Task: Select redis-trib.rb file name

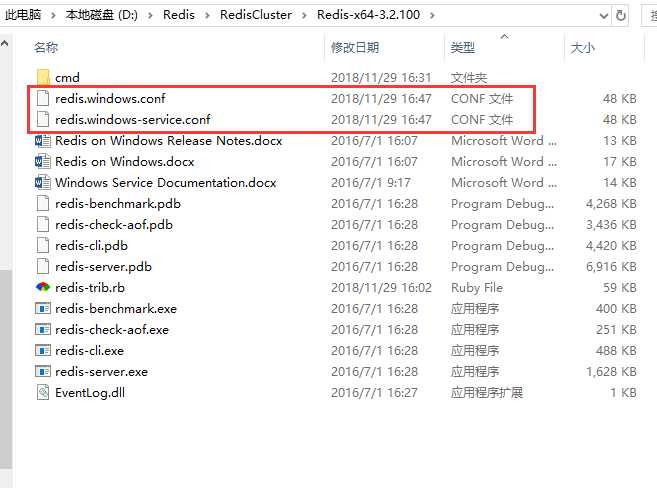Action: pos(90,288)
